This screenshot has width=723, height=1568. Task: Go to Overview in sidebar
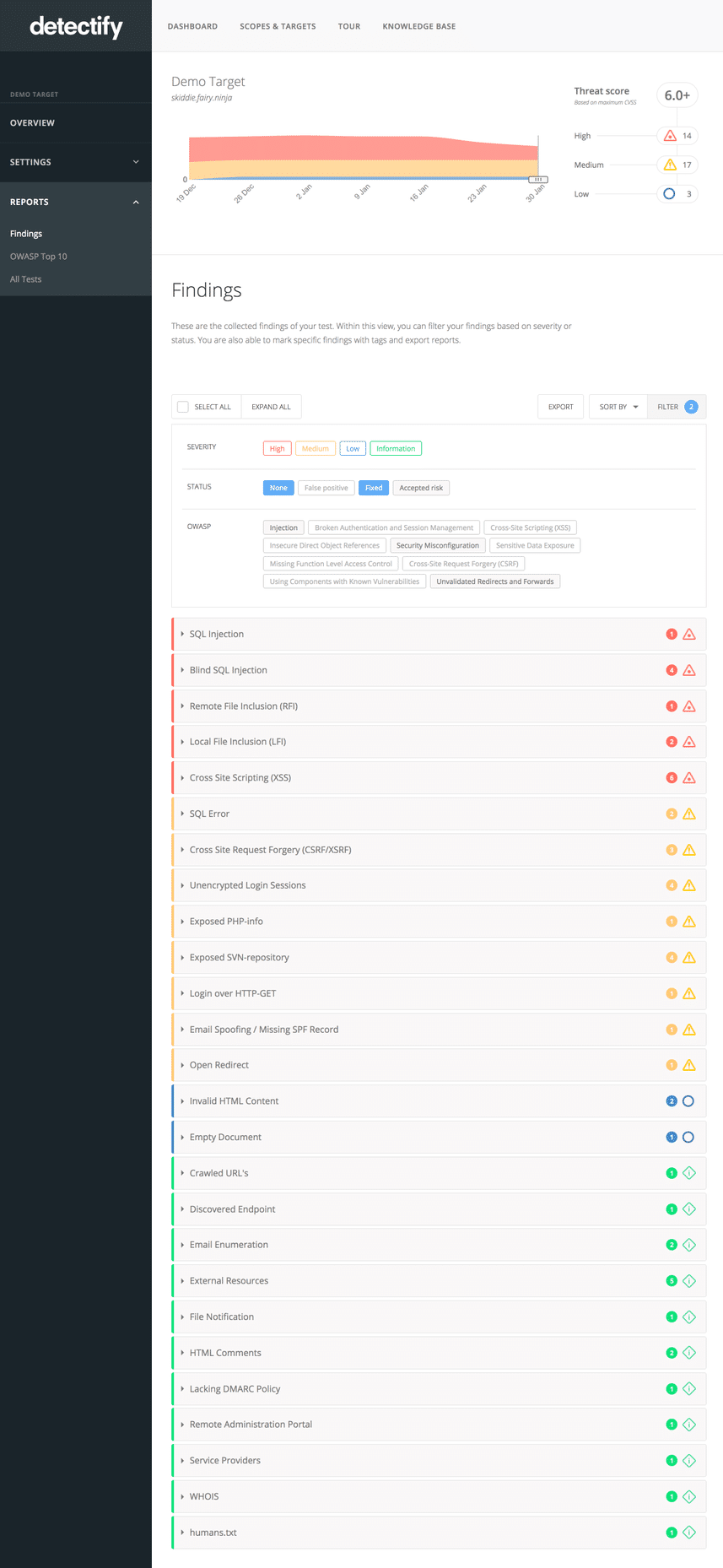(x=32, y=123)
